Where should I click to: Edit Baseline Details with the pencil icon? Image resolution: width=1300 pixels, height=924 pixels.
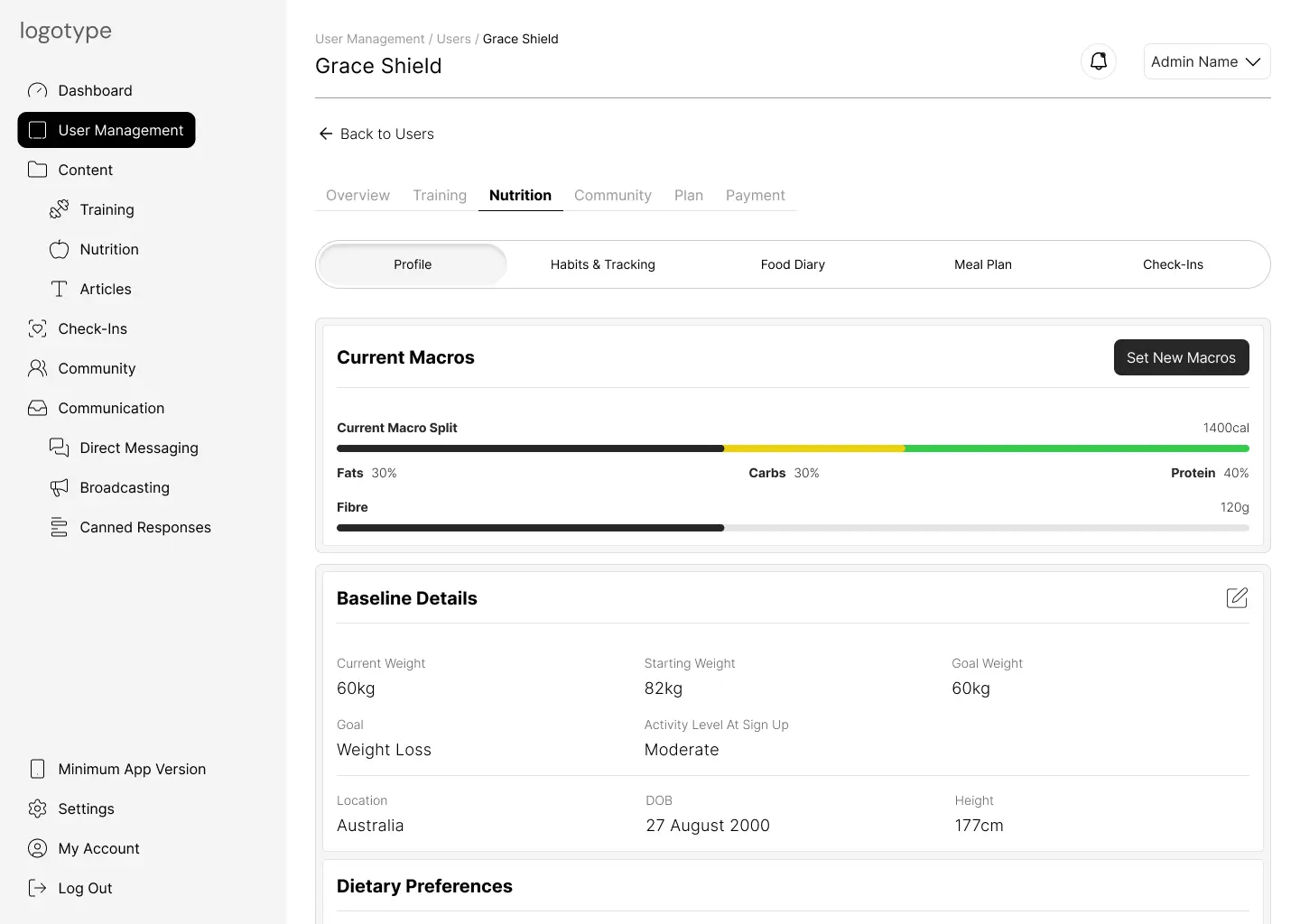coord(1237,597)
